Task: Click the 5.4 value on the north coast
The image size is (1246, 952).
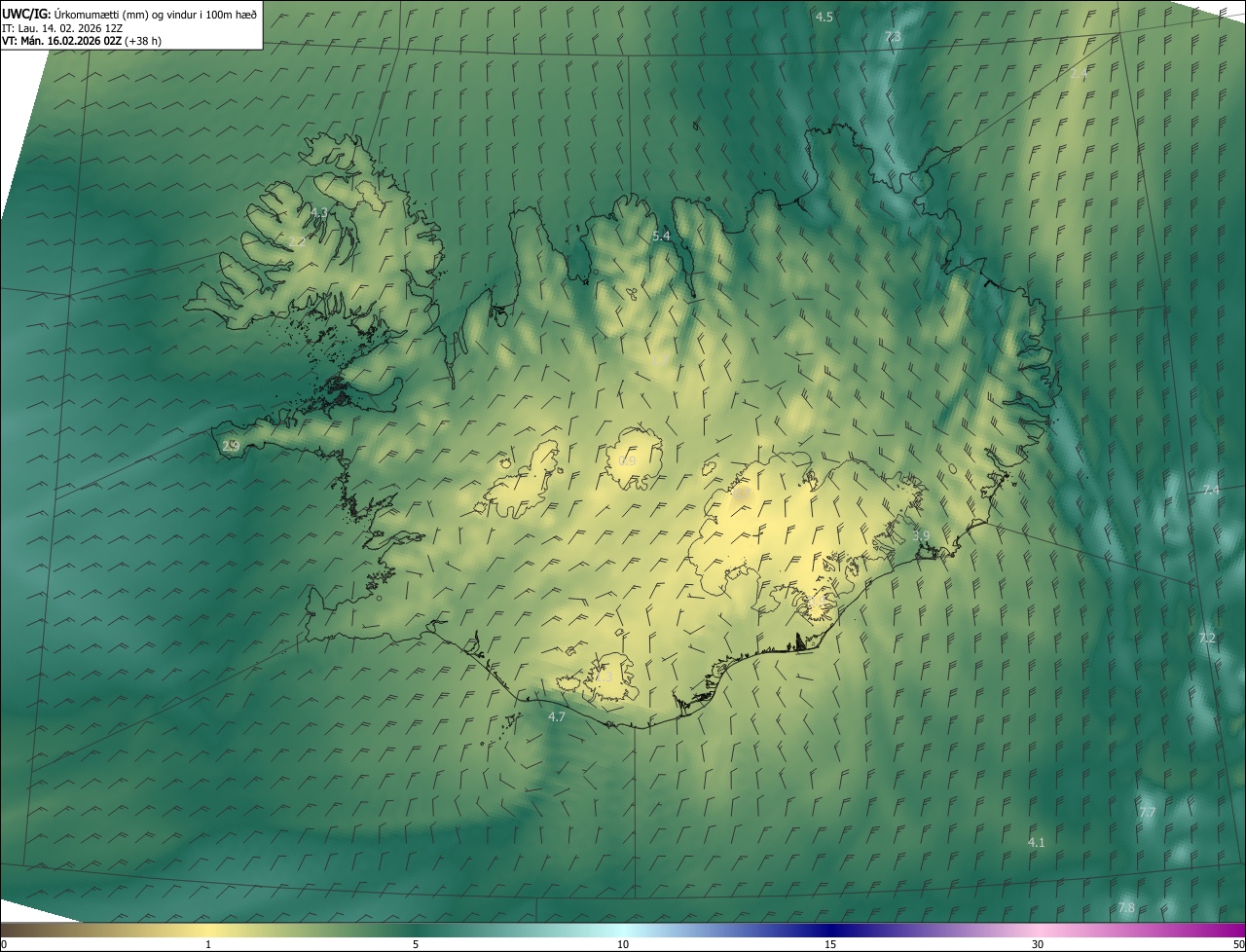Action: (661, 237)
